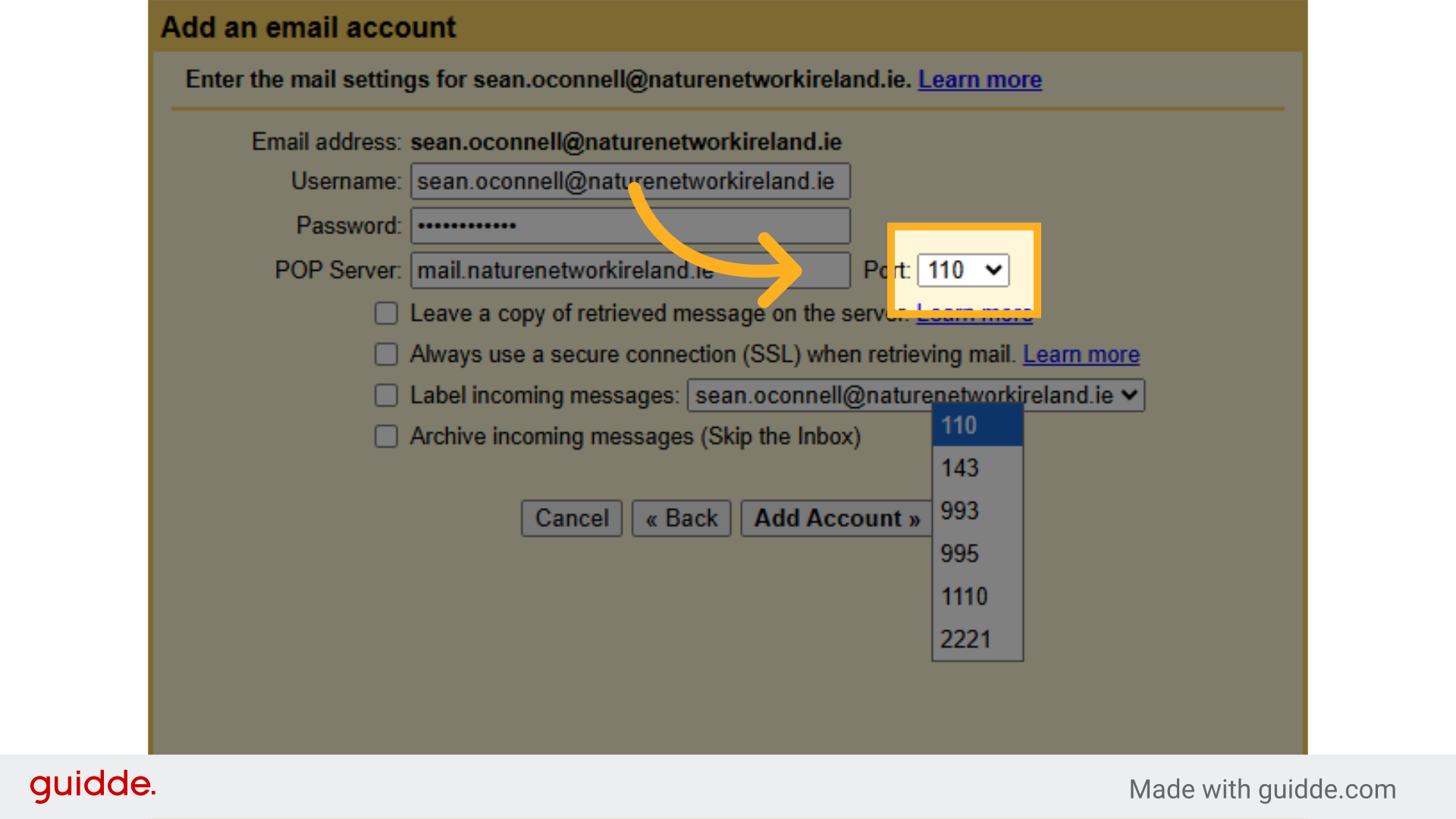Open the Port dropdown
The image size is (1456, 819).
click(963, 271)
